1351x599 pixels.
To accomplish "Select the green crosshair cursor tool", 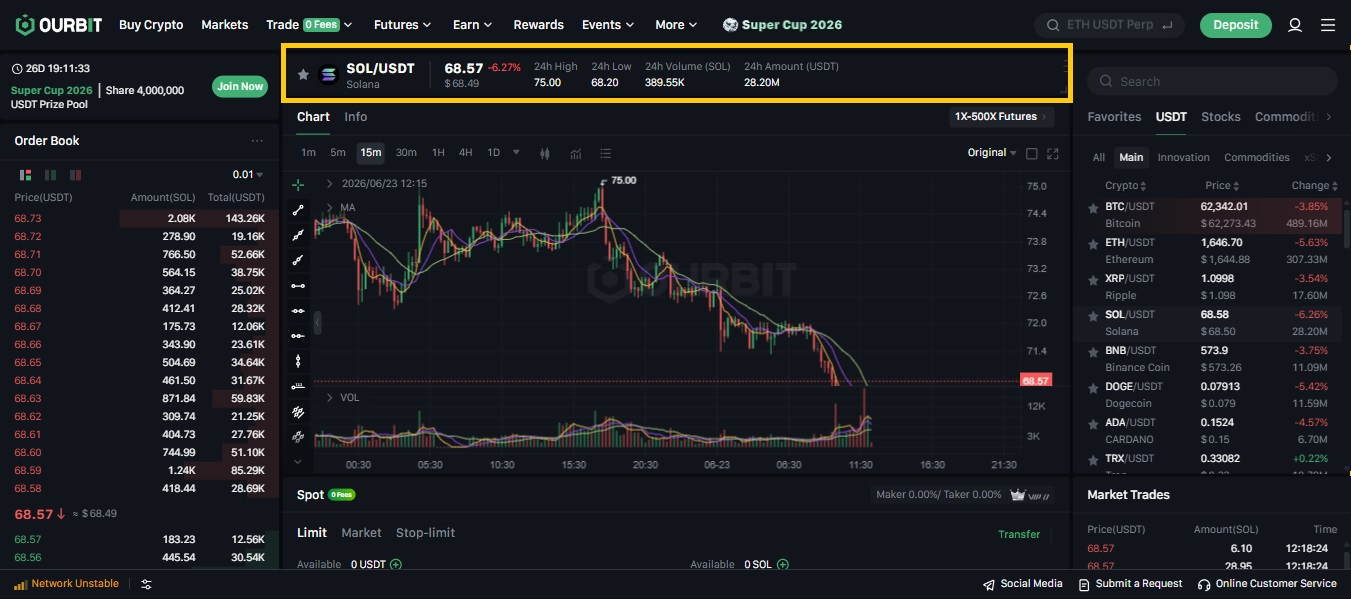I will pos(298,185).
